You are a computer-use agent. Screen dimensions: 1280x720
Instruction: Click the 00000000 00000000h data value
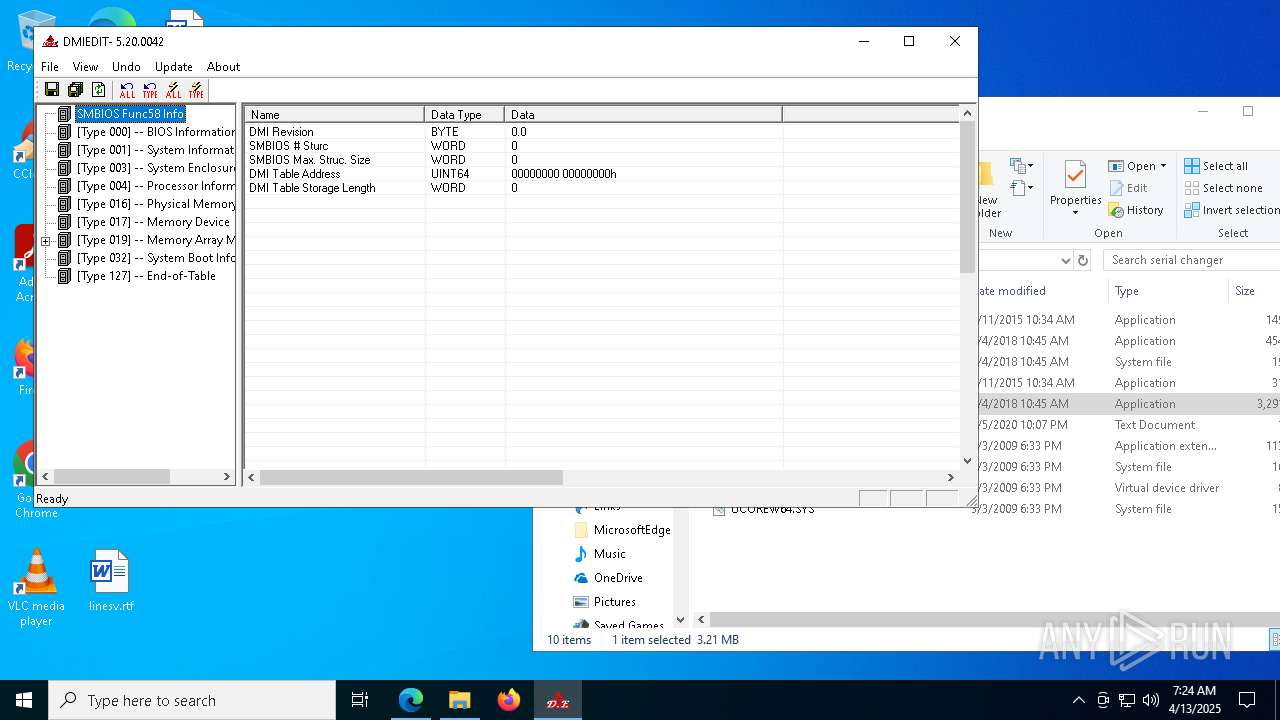coord(564,174)
